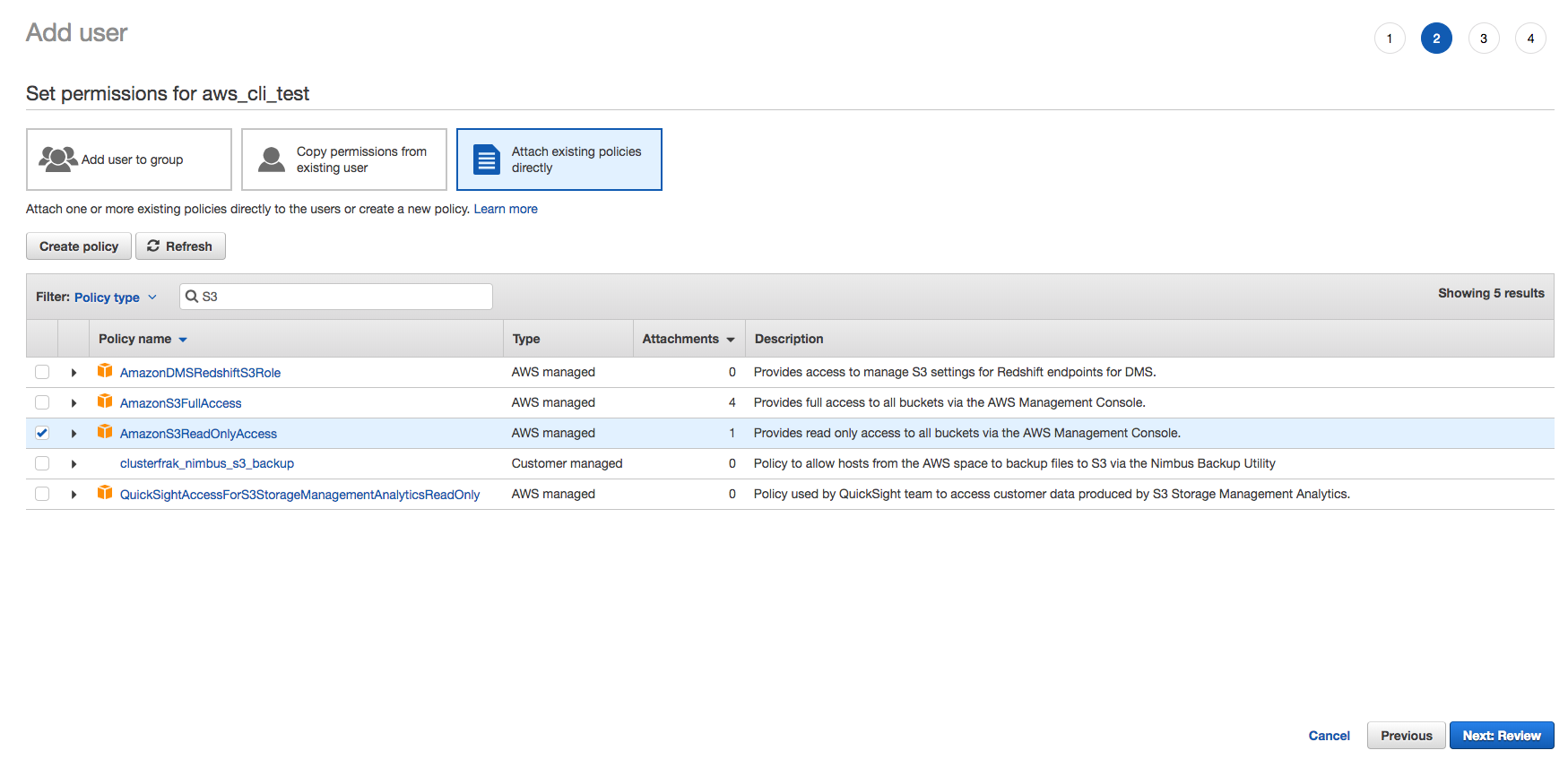This screenshot has width=1568, height=759.
Task: Go to wizard step 1
Action: [x=1390, y=39]
